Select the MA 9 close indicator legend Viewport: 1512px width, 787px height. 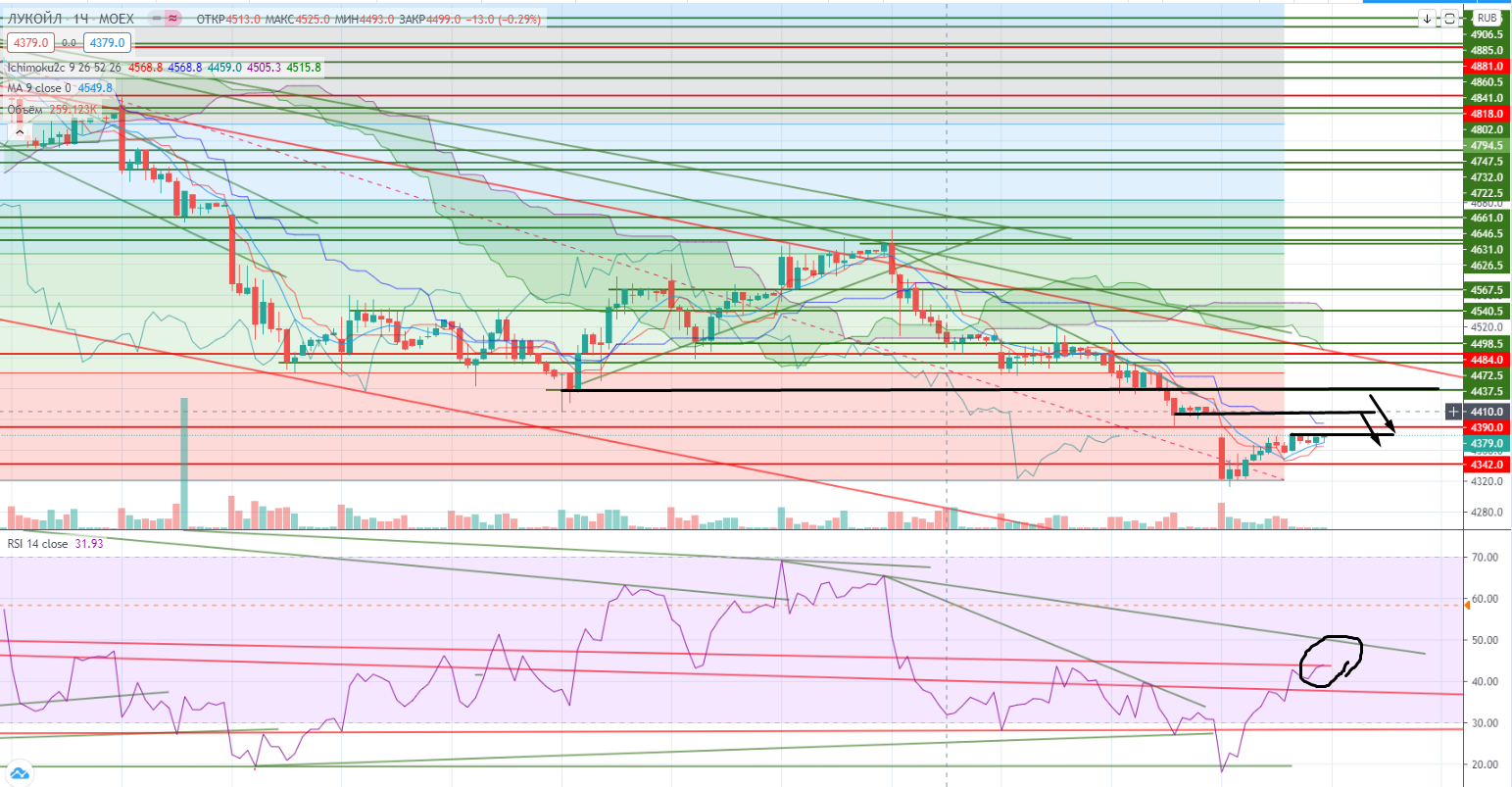click(x=39, y=88)
